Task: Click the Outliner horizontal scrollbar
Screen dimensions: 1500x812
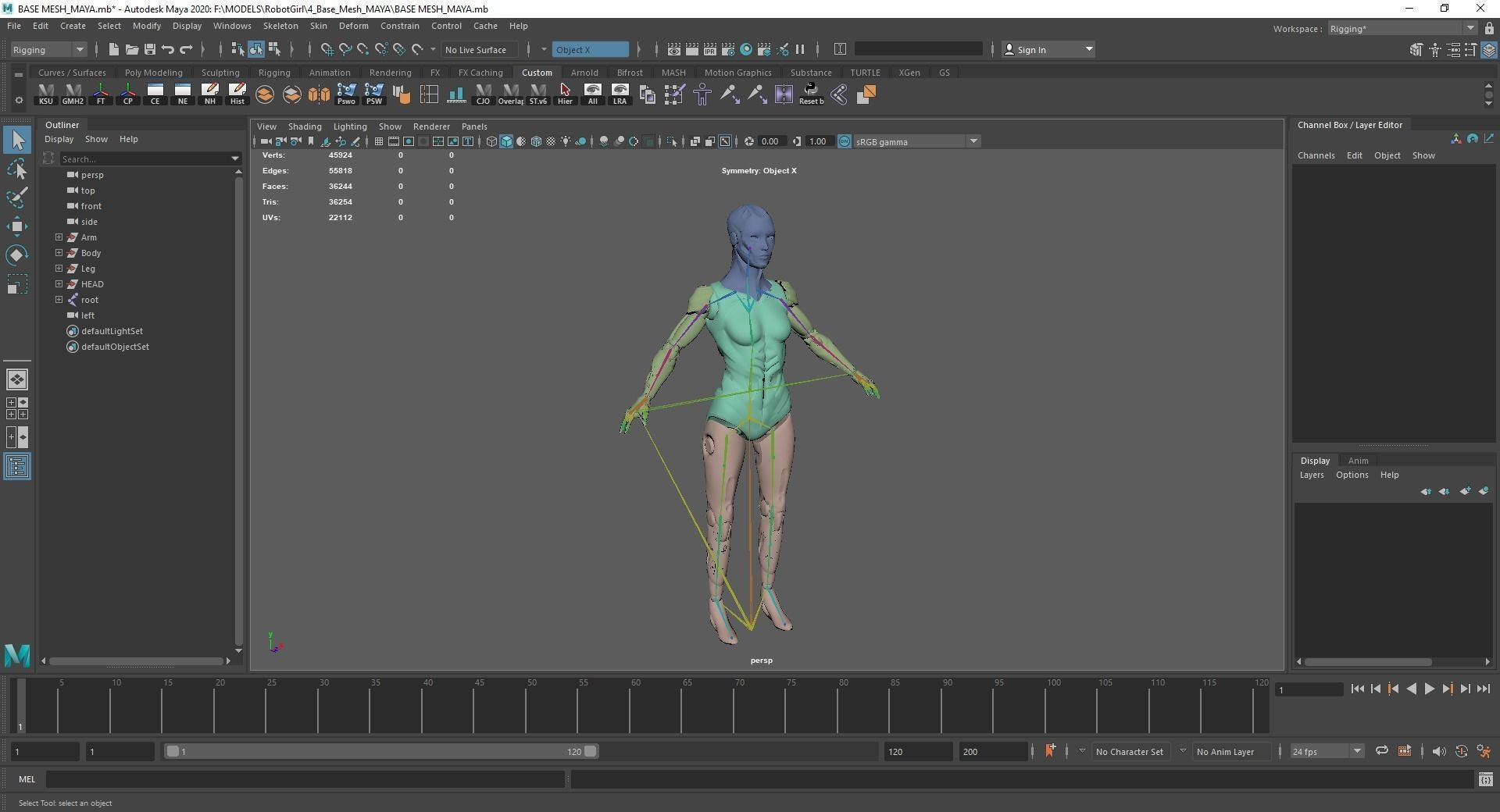Action: pos(136,661)
